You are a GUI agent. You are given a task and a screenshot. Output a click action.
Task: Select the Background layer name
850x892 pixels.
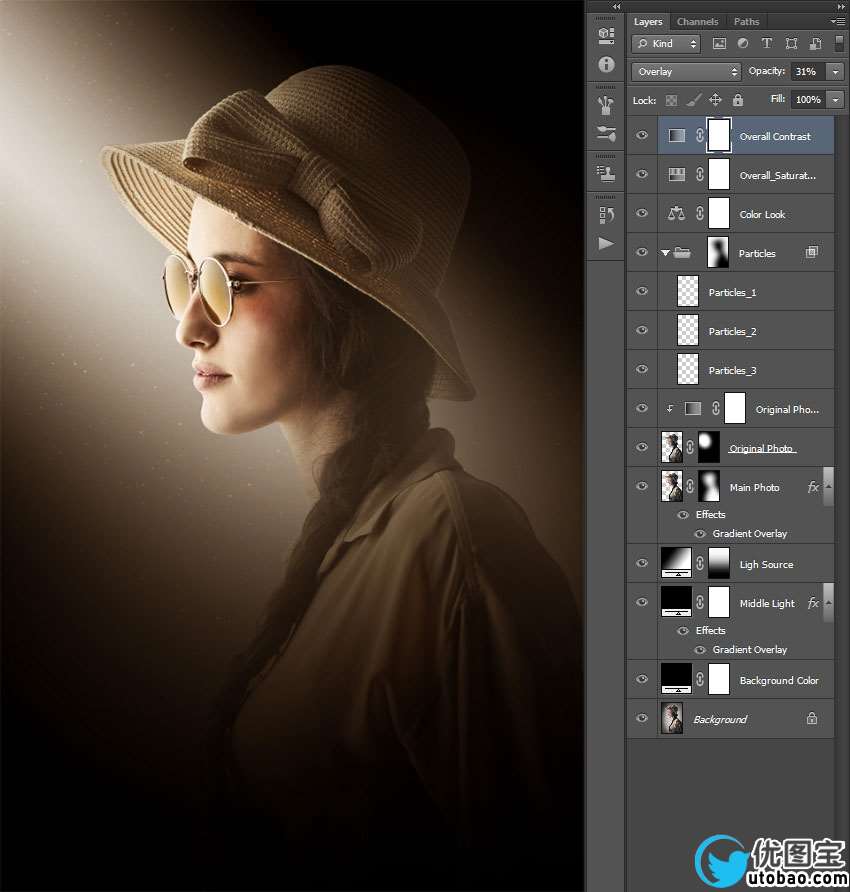click(720, 719)
